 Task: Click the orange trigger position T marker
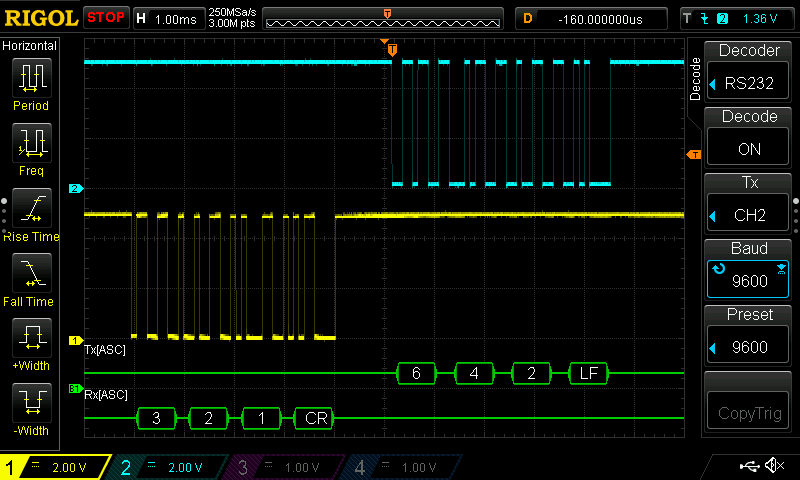tap(392, 50)
